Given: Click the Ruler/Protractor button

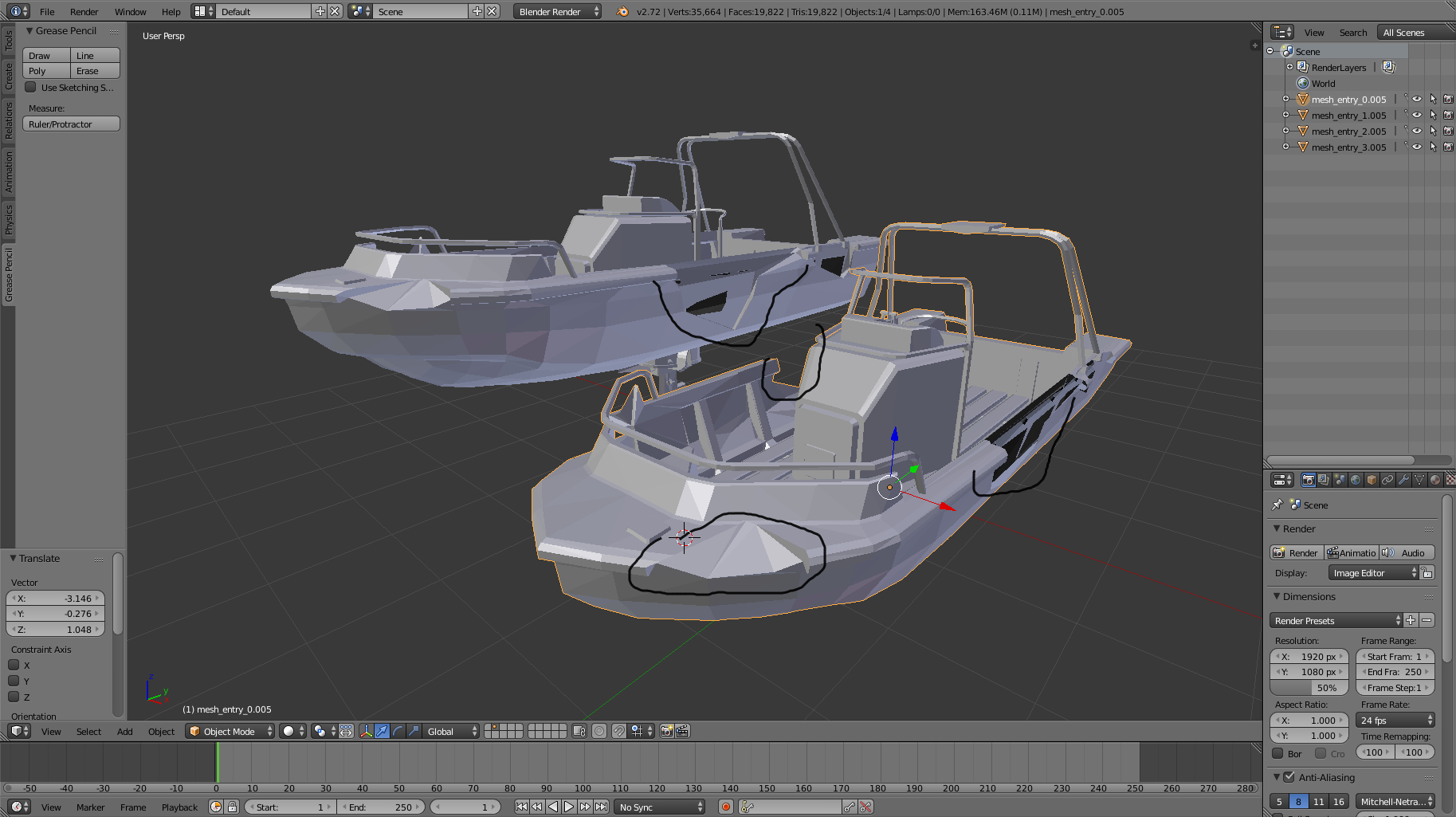Looking at the screenshot, I should tap(71, 124).
